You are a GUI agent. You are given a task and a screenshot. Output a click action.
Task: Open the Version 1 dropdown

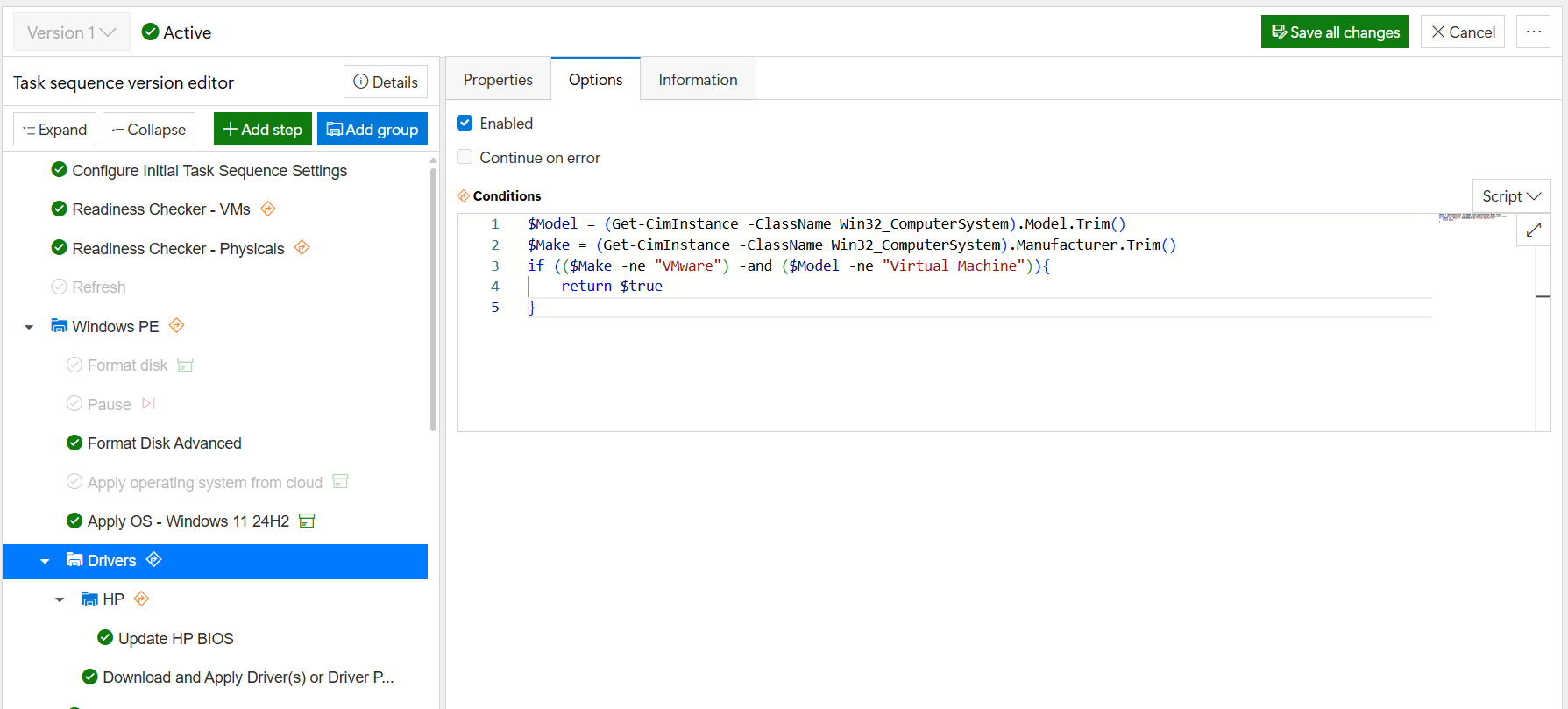click(x=72, y=32)
